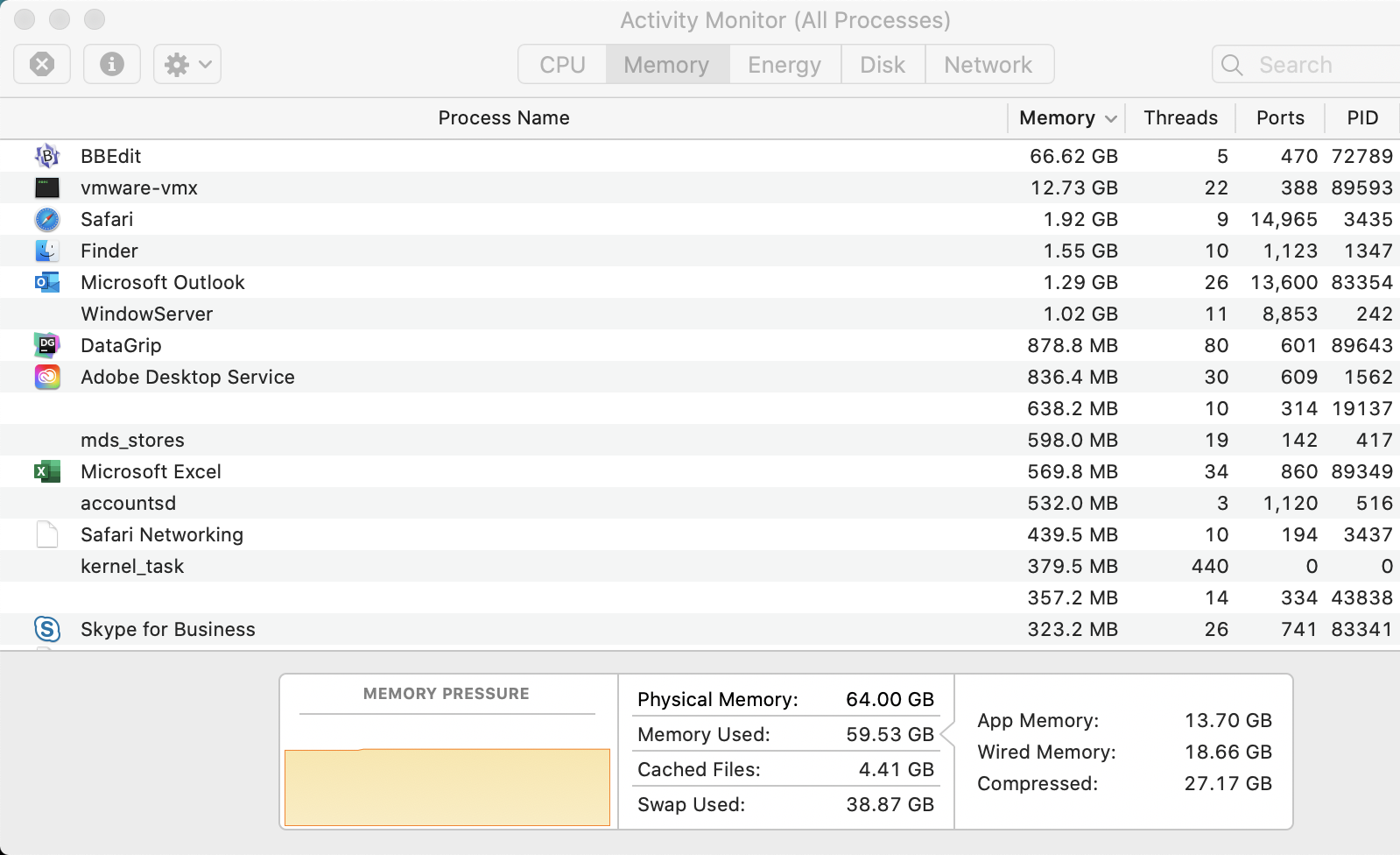1400x855 pixels.
Task: Sort by the Ports column header
Action: (x=1280, y=117)
